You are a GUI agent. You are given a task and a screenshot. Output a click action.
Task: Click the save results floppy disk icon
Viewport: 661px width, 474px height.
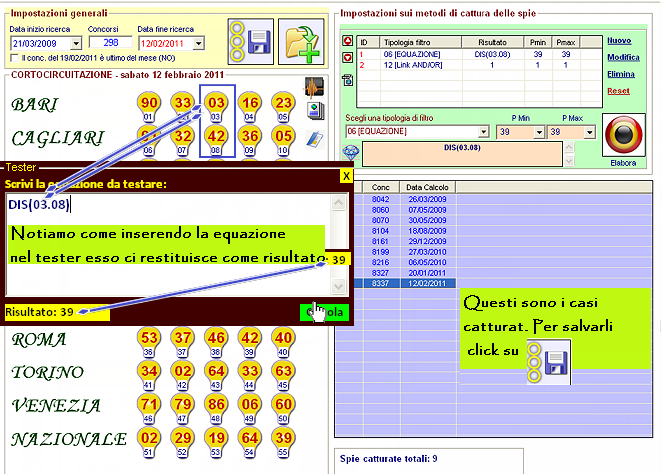click(x=250, y=41)
